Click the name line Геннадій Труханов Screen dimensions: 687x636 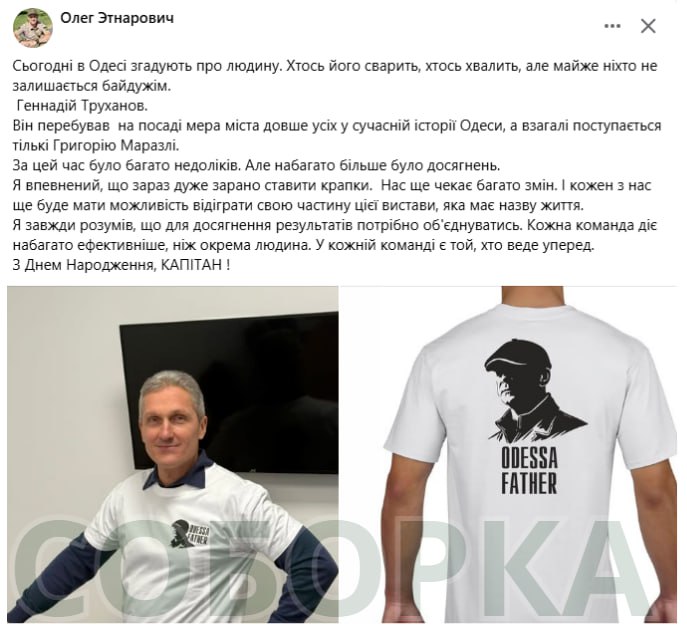(82, 106)
